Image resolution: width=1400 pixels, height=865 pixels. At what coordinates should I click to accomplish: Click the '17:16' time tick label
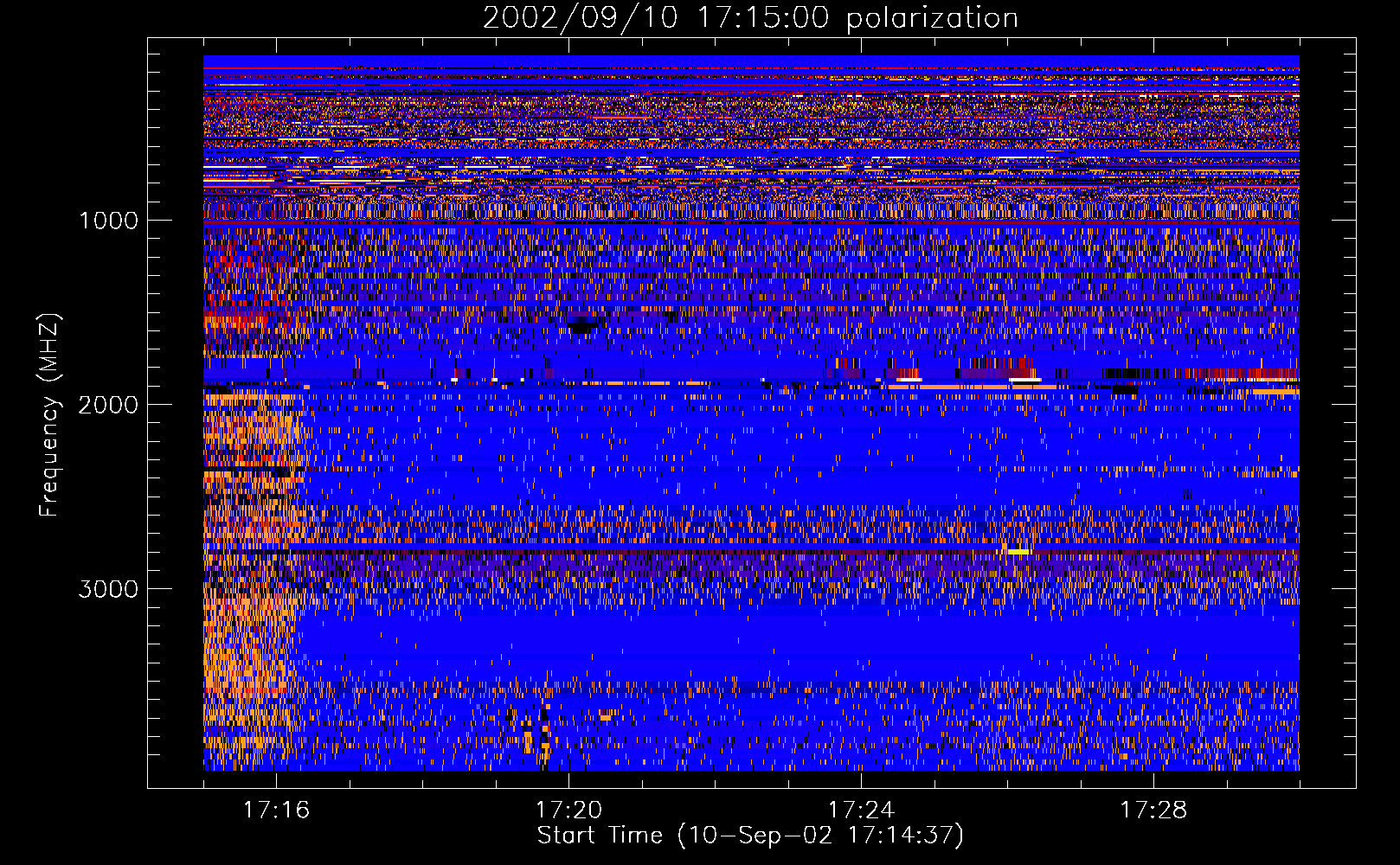pyautogui.click(x=276, y=810)
